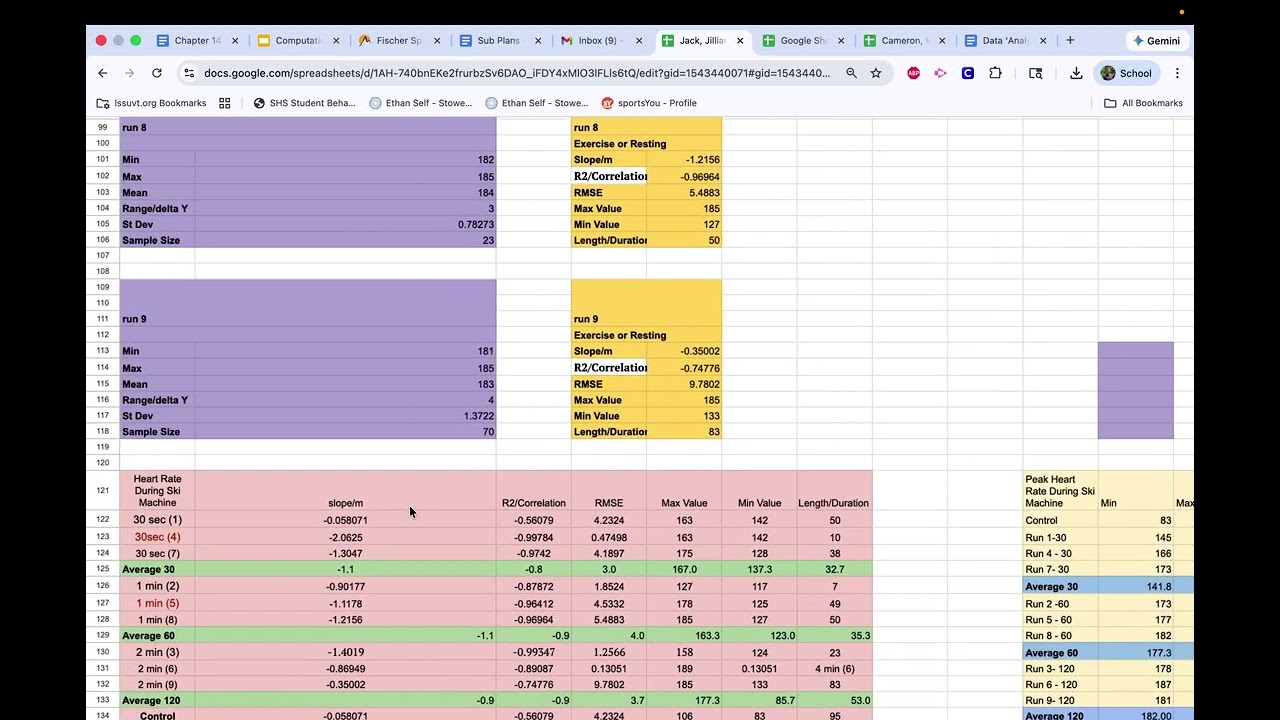Open Issuvt.org Bookmarks folder
The width and height of the screenshot is (1280, 720).
(x=151, y=103)
